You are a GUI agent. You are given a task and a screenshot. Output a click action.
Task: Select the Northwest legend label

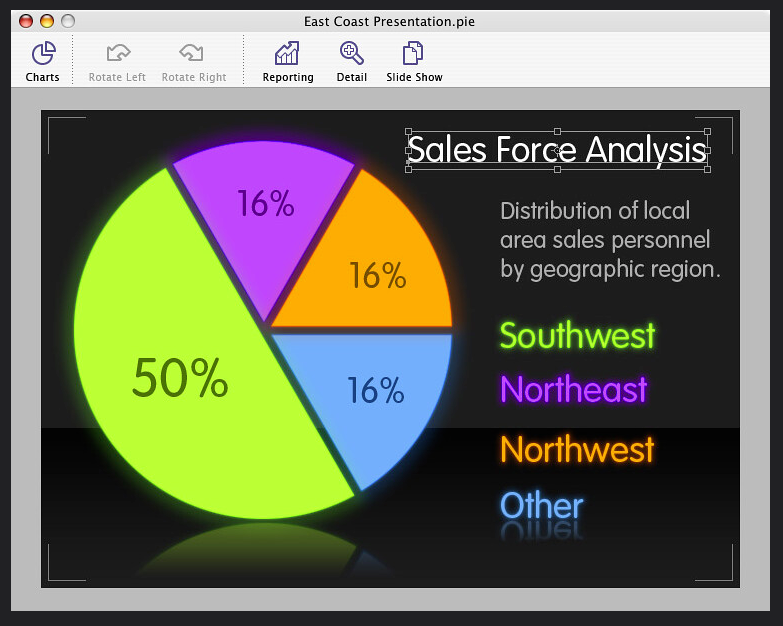click(x=577, y=449)
